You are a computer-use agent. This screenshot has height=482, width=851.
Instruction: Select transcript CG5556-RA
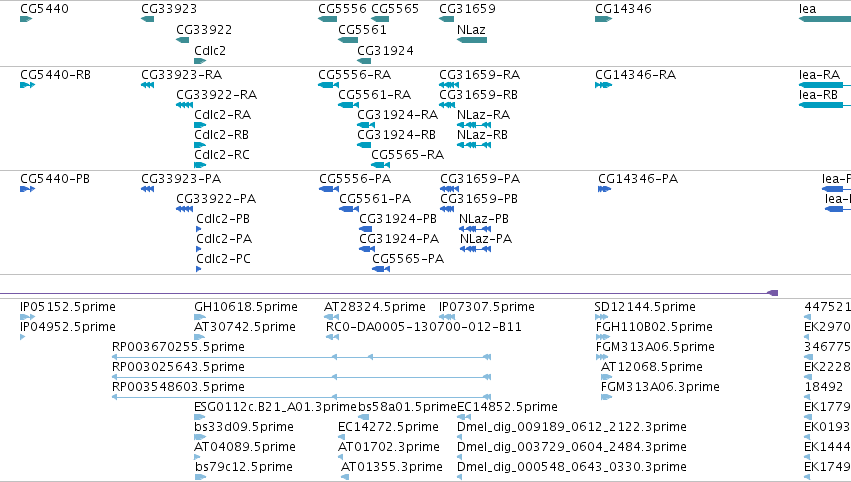point(355,75)
